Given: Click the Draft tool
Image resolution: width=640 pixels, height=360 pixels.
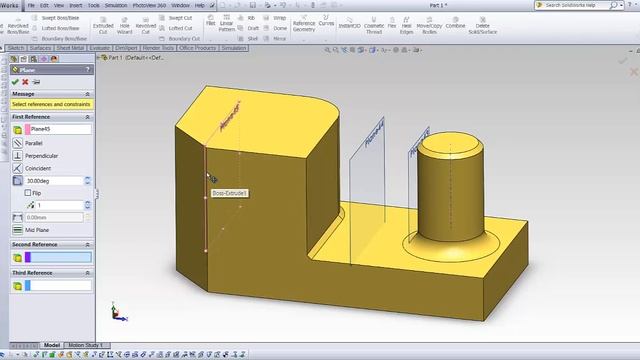Looking at the screenshot, I should (249, 28).
